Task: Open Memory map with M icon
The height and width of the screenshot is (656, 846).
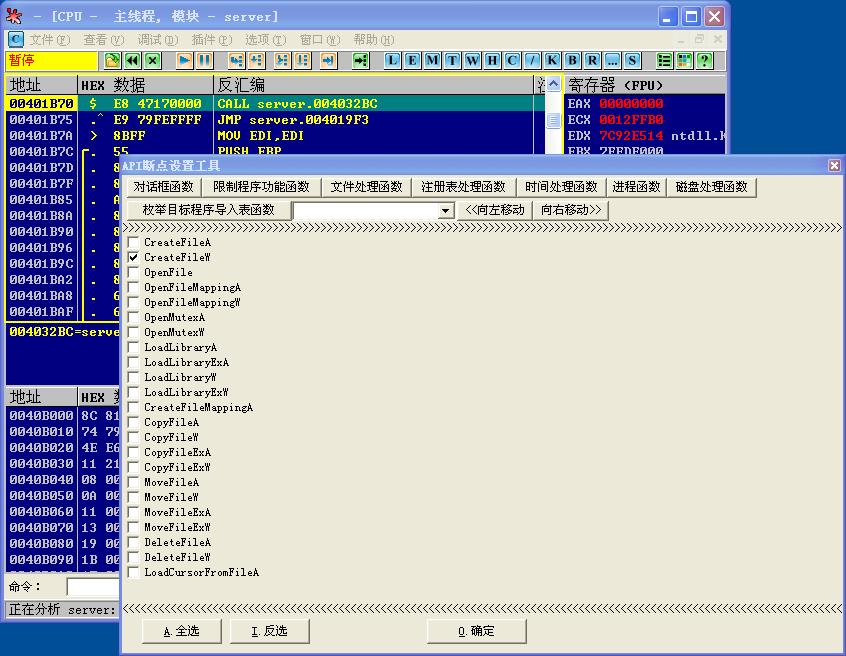Action: (x=432, y=60)
